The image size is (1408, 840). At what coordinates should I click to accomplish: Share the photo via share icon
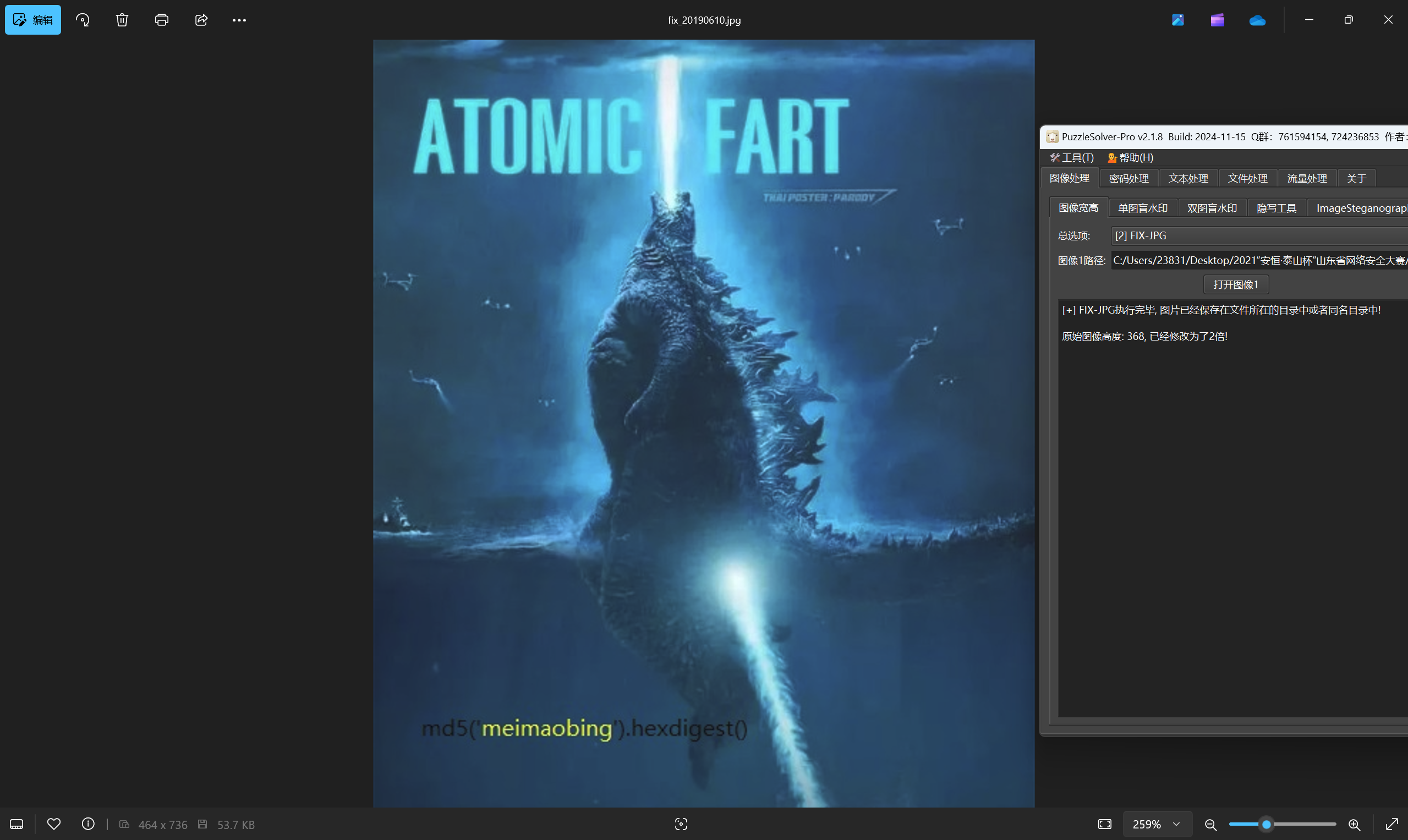click(201, 20)
